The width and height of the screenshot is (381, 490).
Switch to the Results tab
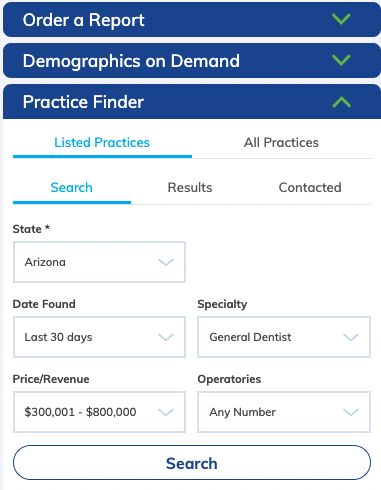coord(190,188)
